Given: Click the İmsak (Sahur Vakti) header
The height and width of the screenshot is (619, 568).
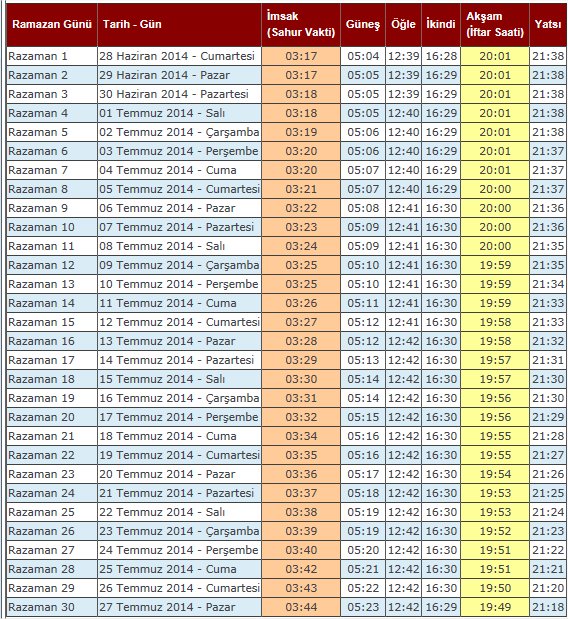Looking at the screenshot, I should tap(301, 24).
